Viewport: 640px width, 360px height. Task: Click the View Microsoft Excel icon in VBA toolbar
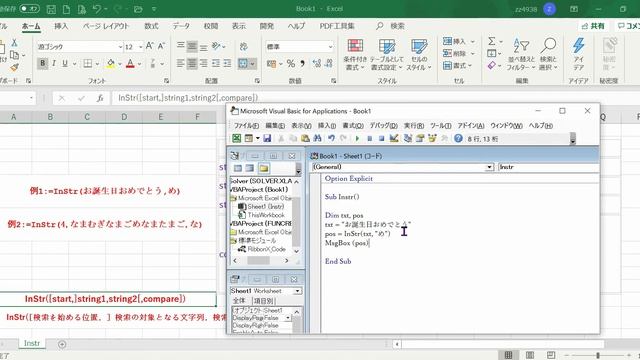pyautogui.click(x=236, y=138)
